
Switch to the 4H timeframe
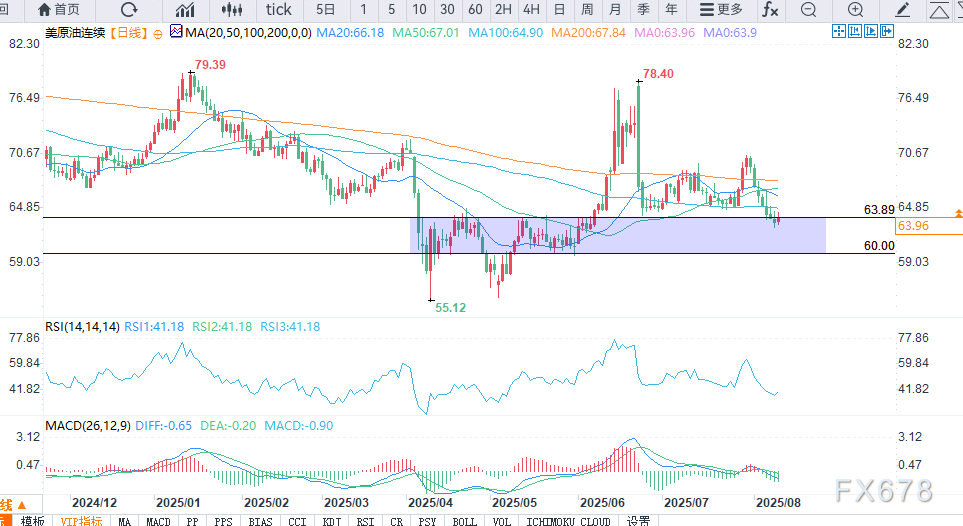coord(531,10)
